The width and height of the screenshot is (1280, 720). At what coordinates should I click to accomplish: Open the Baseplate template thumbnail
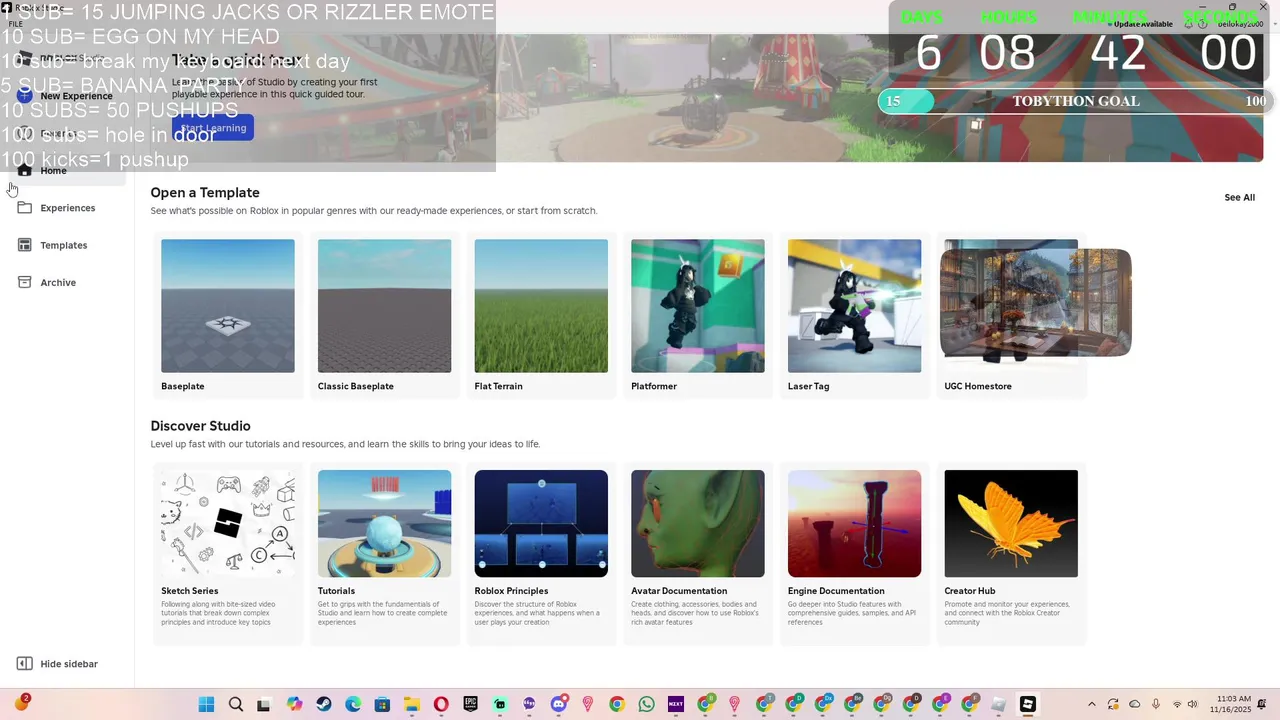(x=228, y=306)
